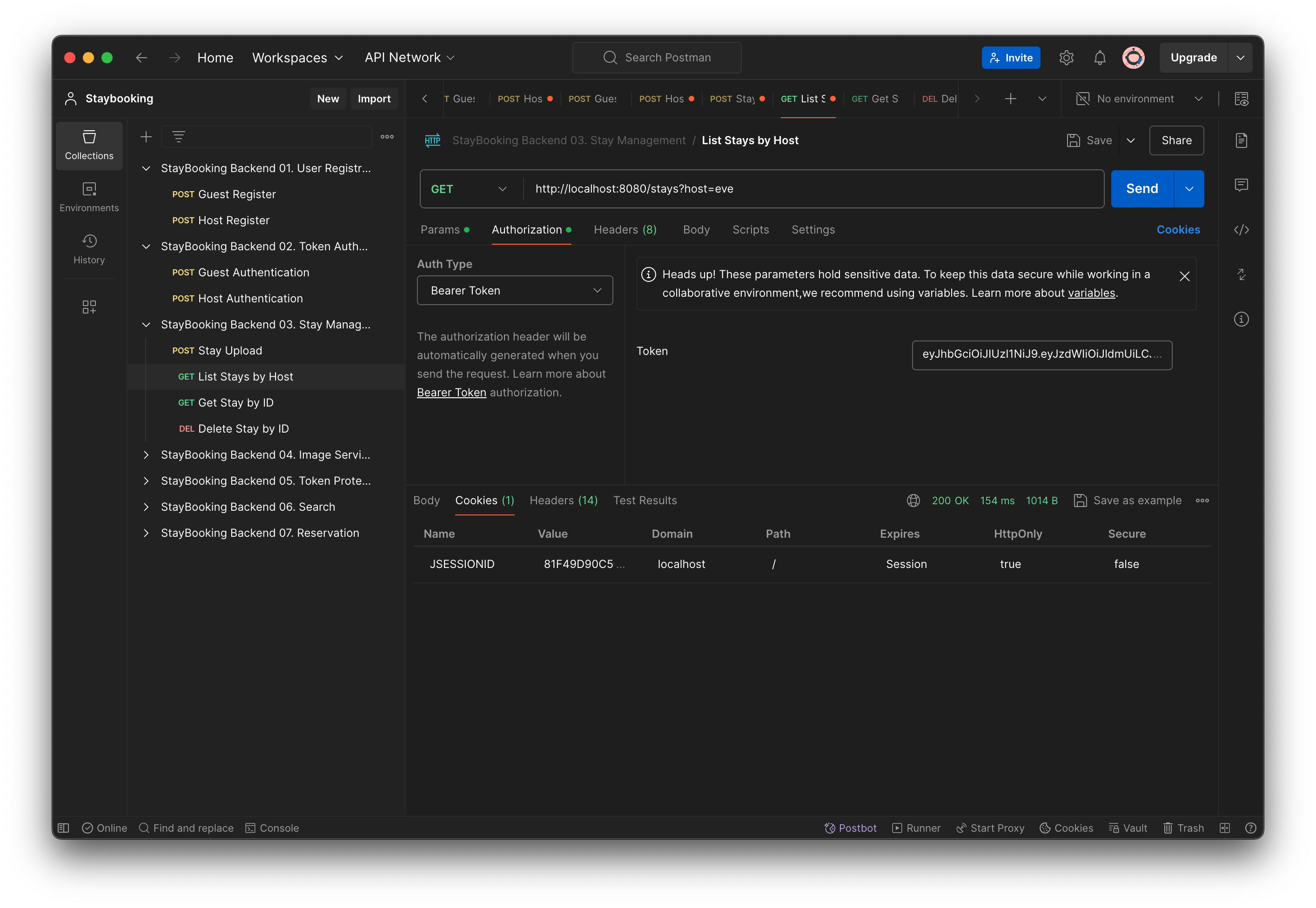Open the History panel
This screenshot has width=1316, height=908.
tap(89, 249)
